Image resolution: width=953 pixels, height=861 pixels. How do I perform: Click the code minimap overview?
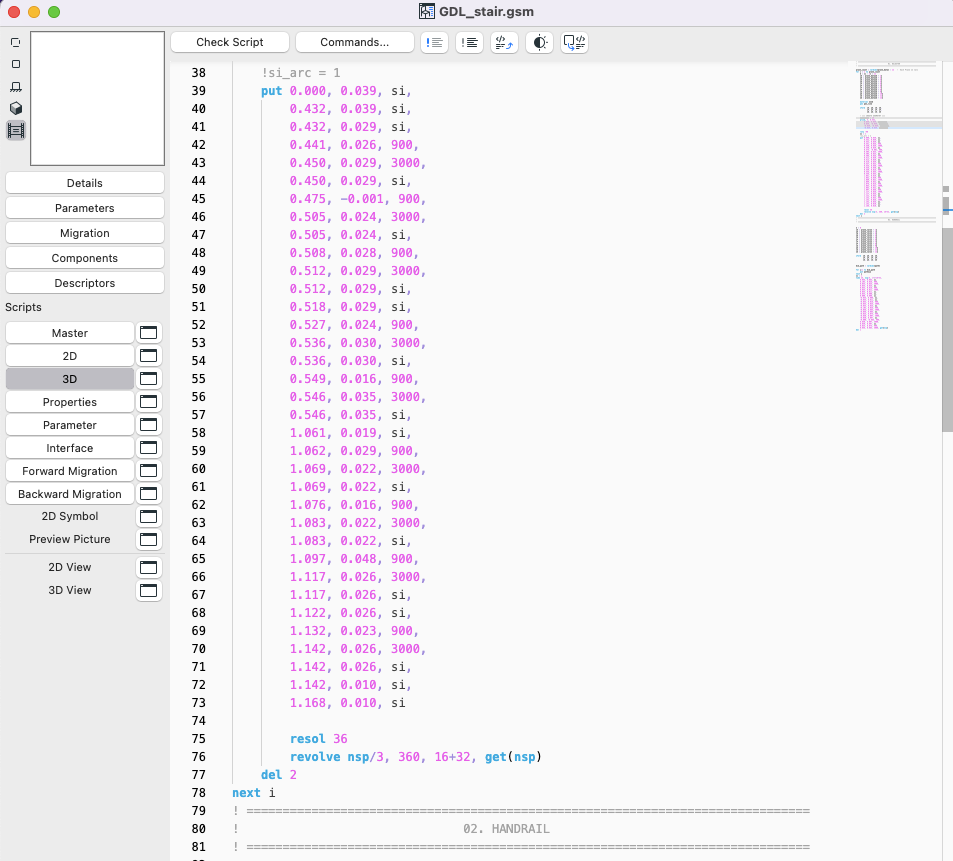[897, 200]
